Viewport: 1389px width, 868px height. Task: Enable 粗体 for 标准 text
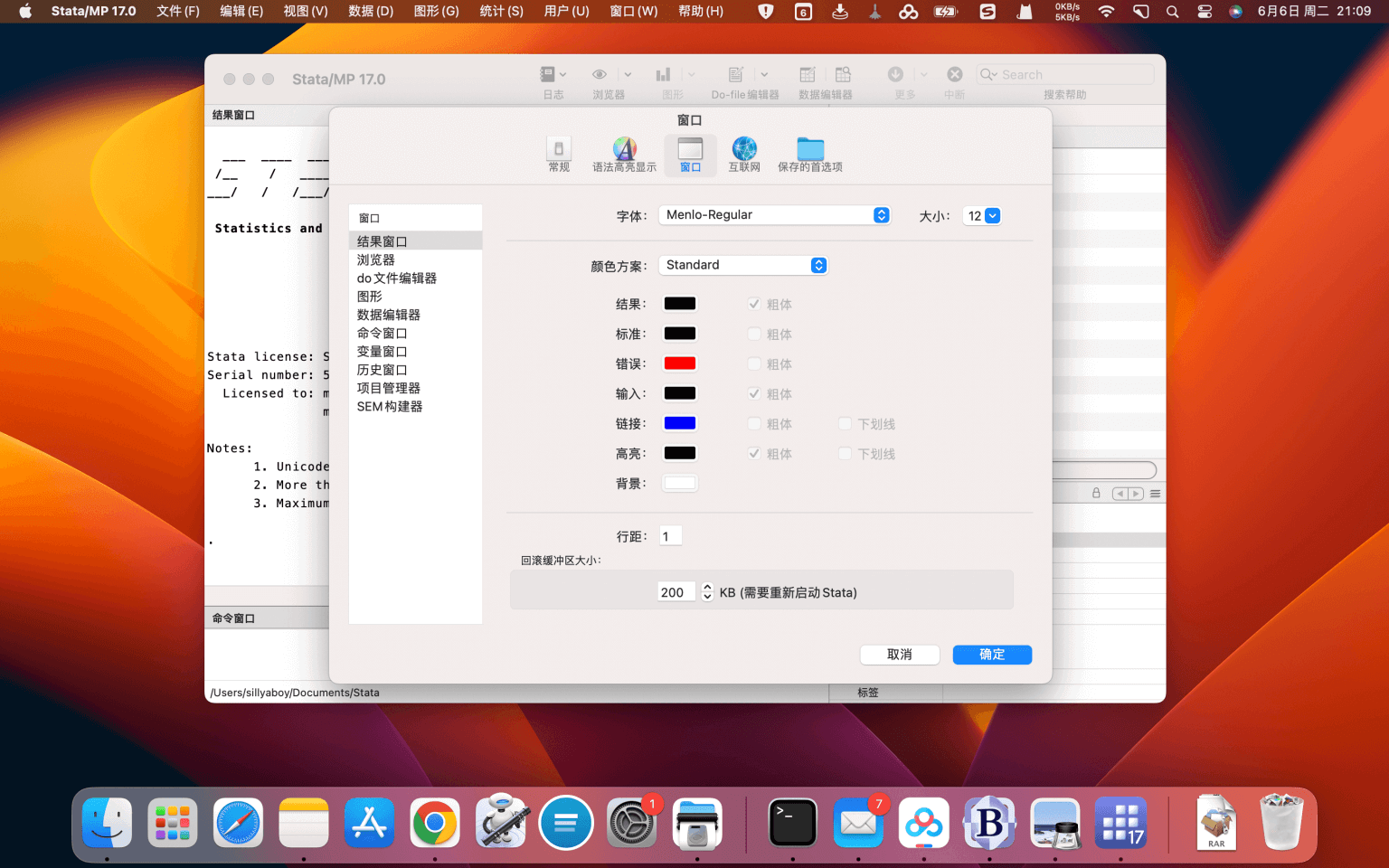755,334
